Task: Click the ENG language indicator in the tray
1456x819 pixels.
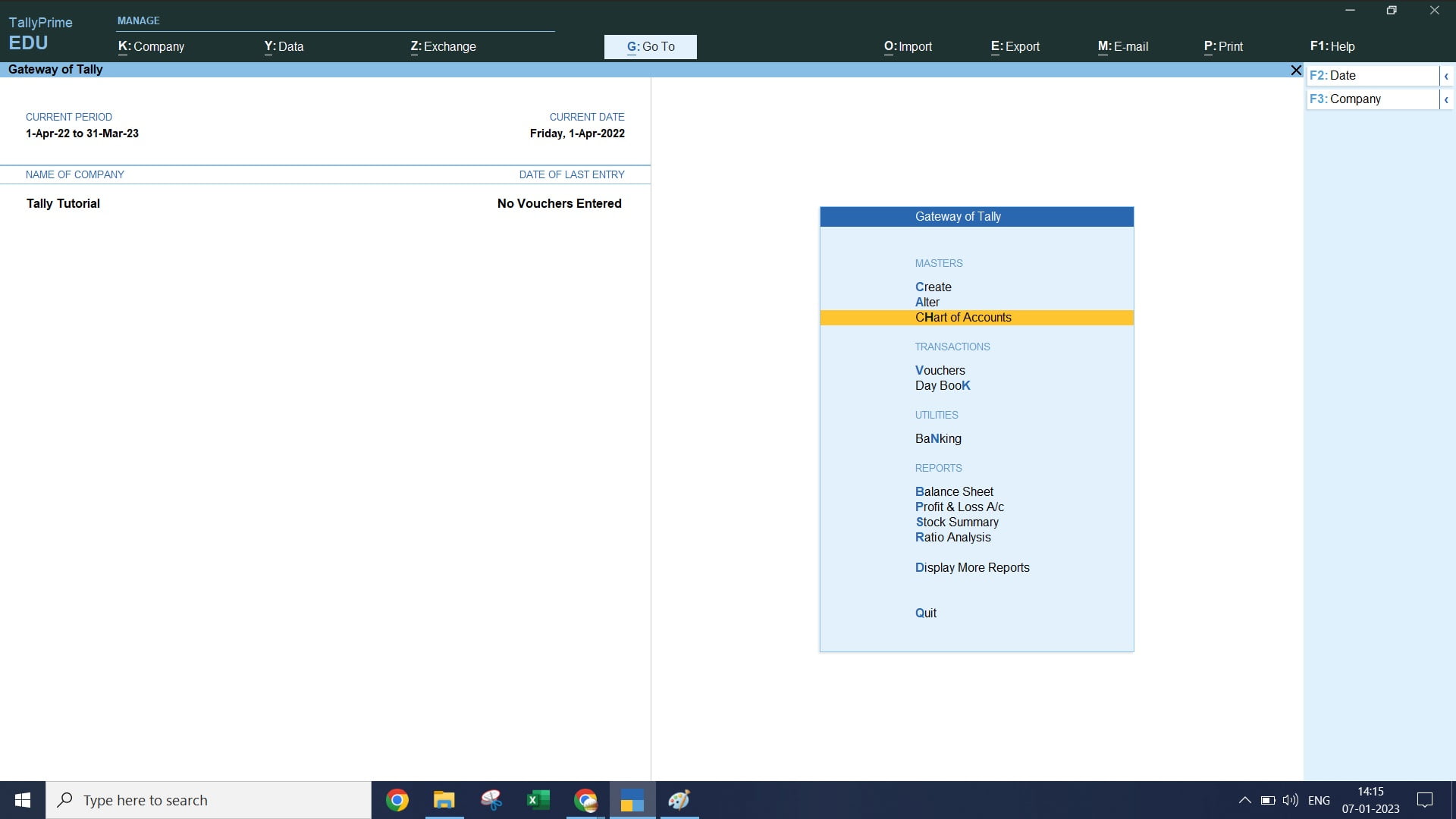Action: 1320,800
